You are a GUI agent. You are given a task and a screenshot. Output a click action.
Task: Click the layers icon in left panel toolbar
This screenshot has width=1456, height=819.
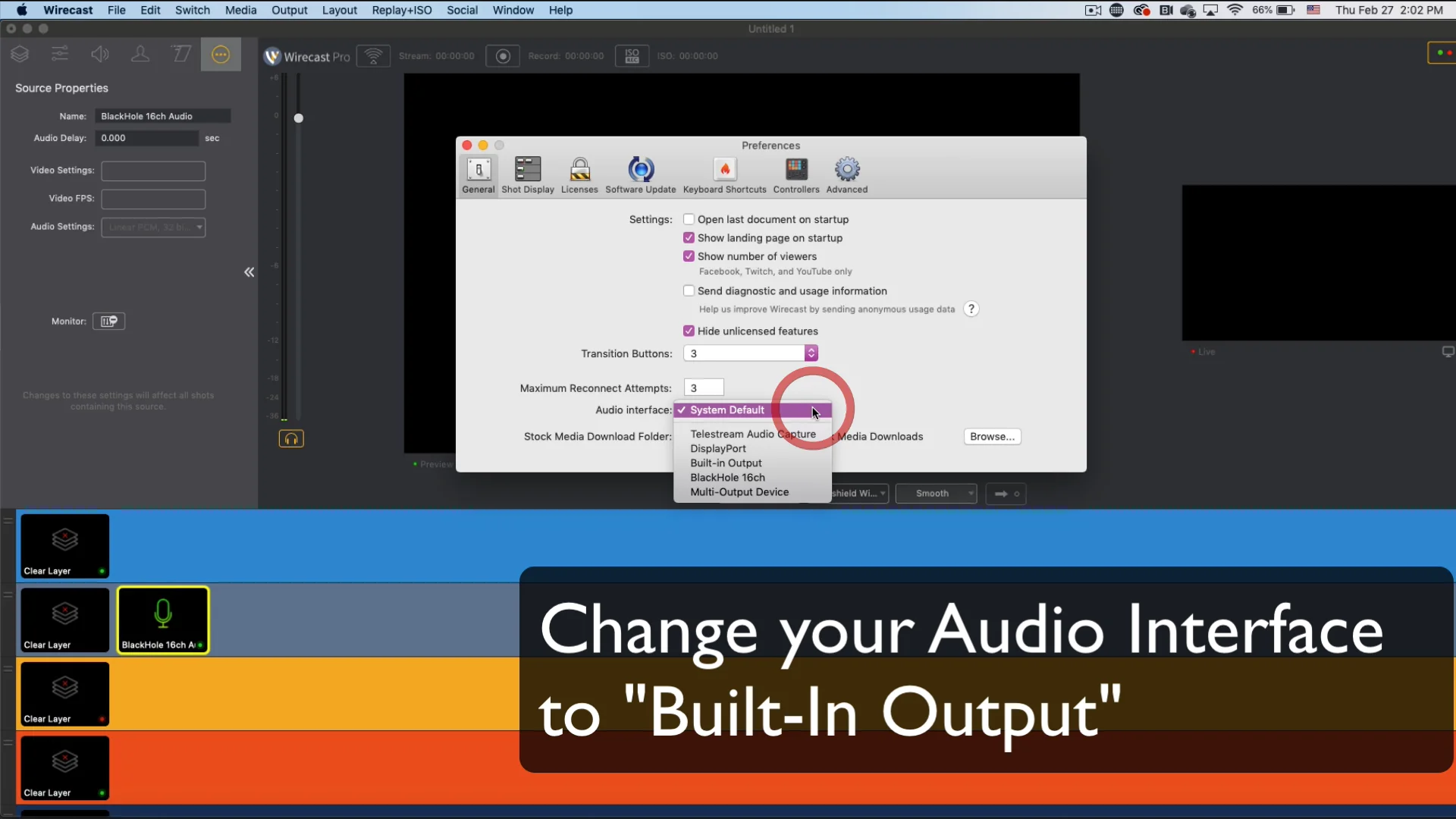pyautogui.click(x=20, y=55)
